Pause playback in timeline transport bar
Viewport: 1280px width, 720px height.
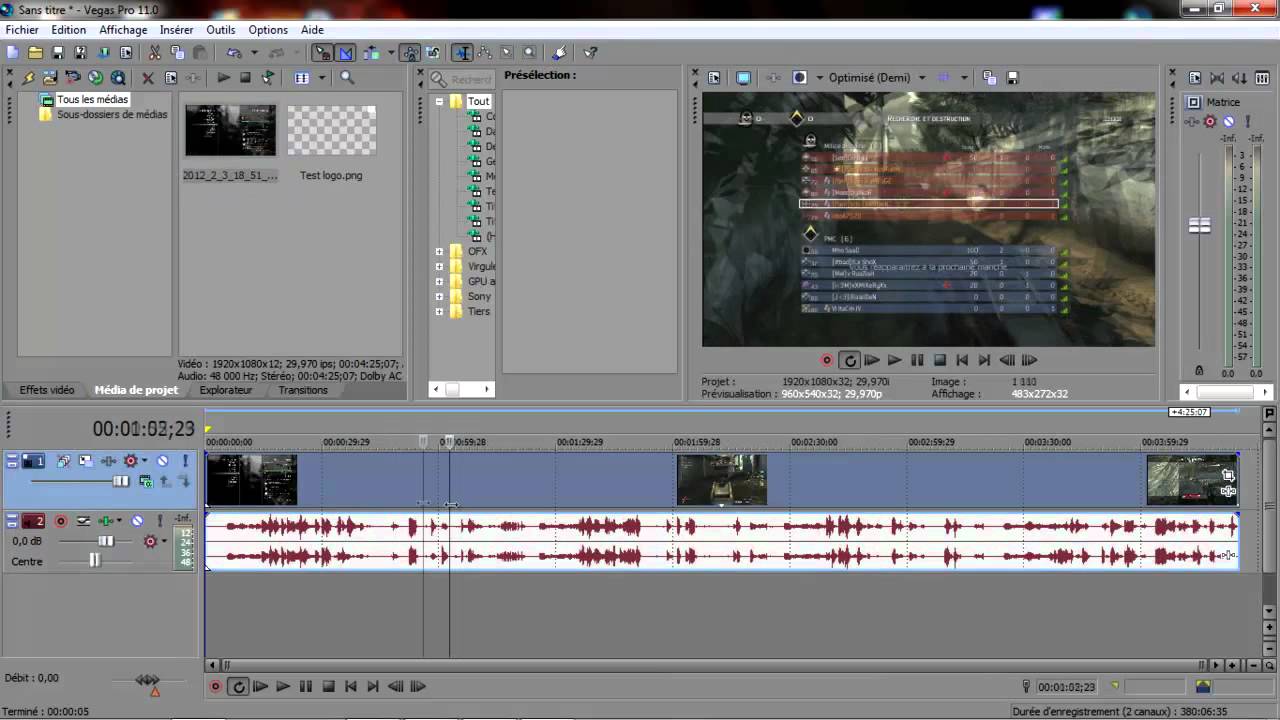coord(305,686)
